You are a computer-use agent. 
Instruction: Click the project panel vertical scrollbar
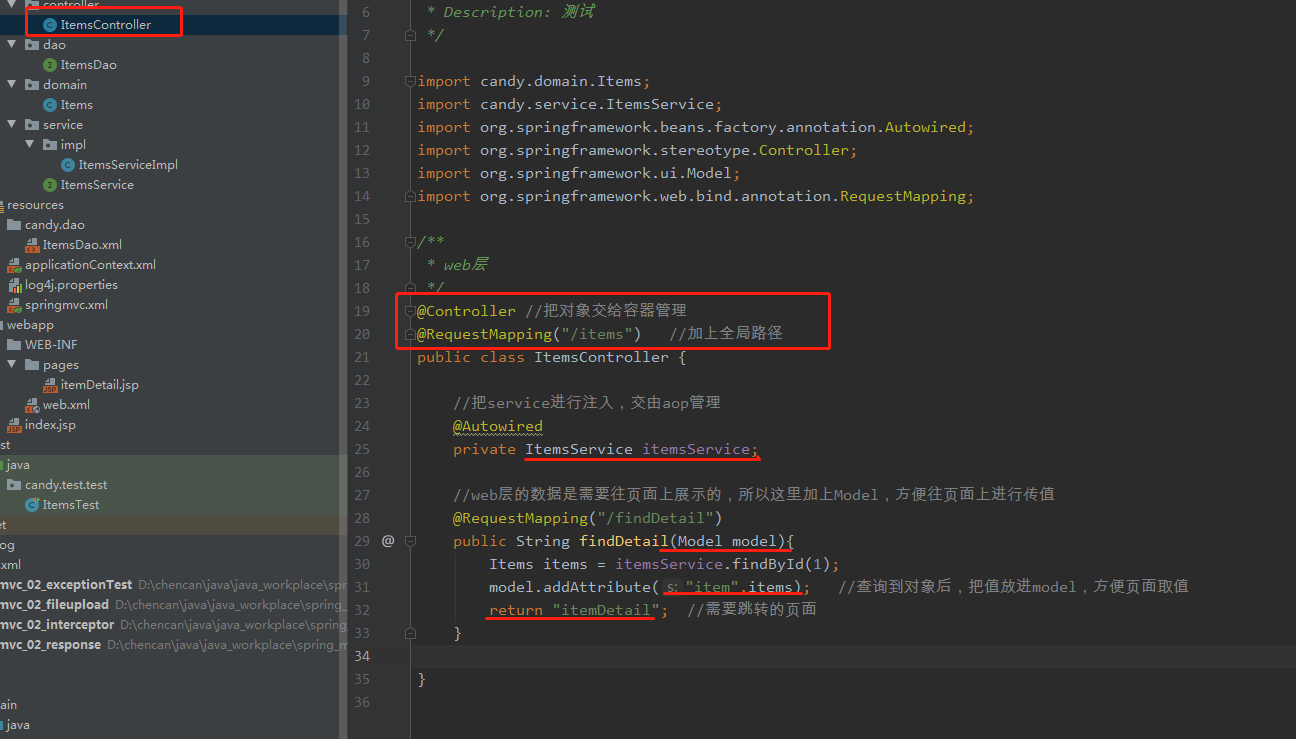[343, 370]
